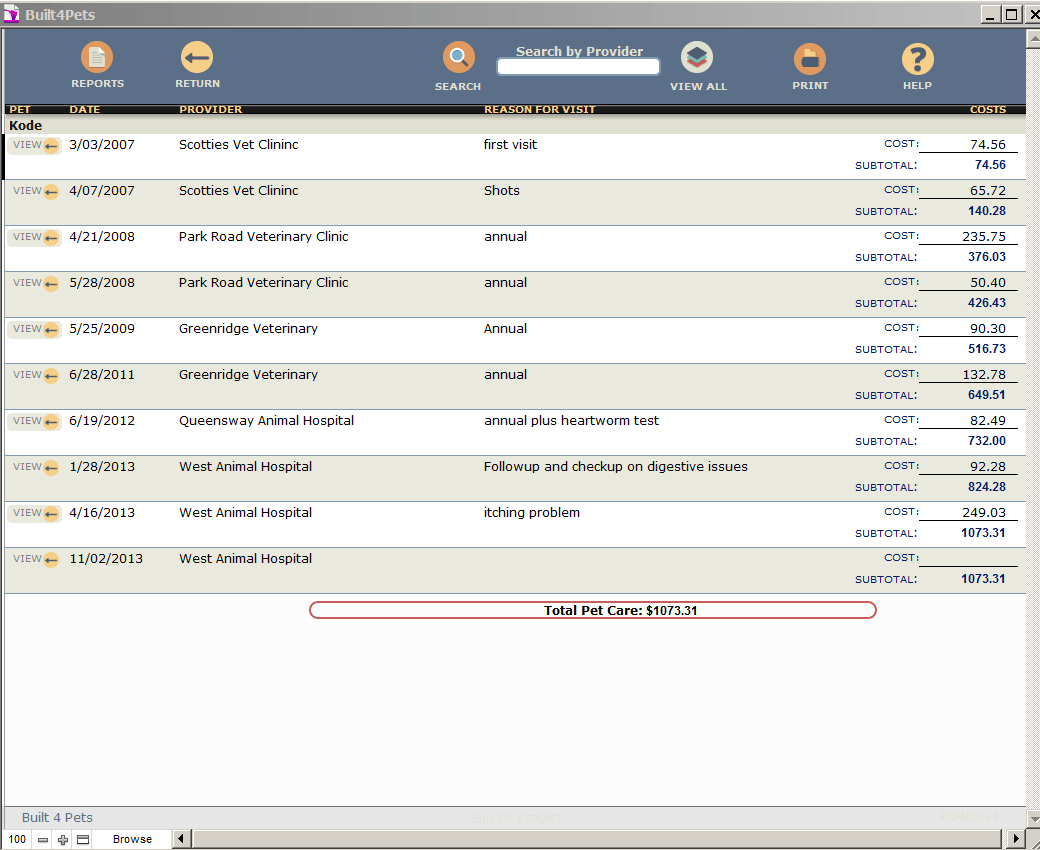1040x850 pixels.
Task: Click the Print icon
Action: click(x=810, y=59)
